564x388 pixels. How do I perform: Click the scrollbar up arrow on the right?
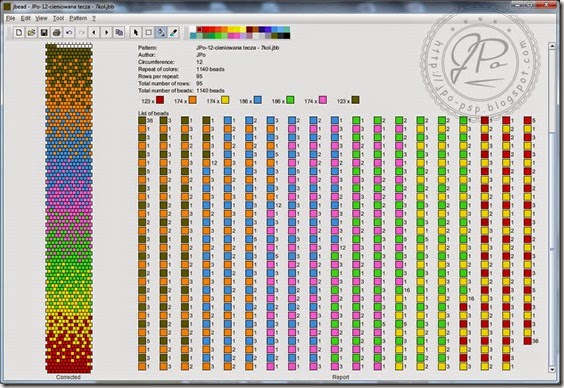[552, 46]
